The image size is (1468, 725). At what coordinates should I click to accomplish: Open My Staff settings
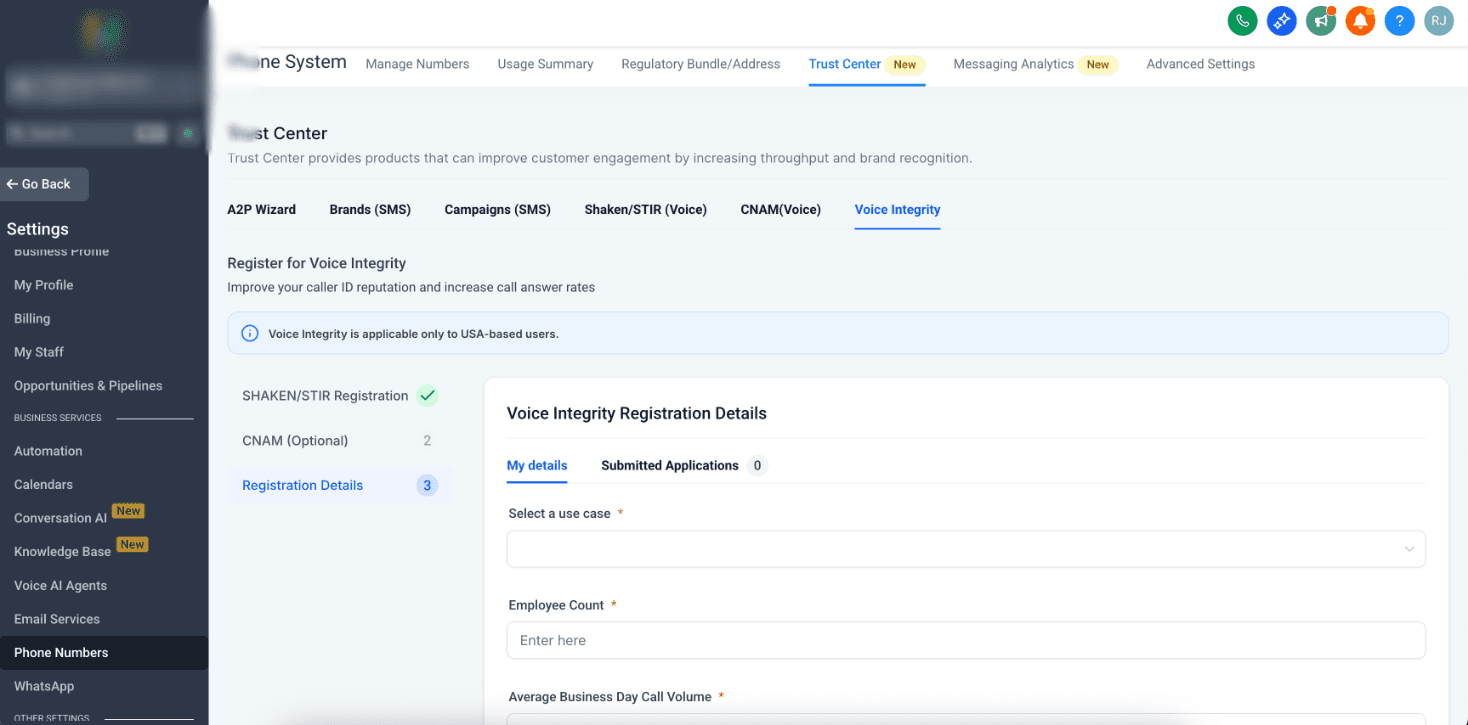[x=39, y=352]
